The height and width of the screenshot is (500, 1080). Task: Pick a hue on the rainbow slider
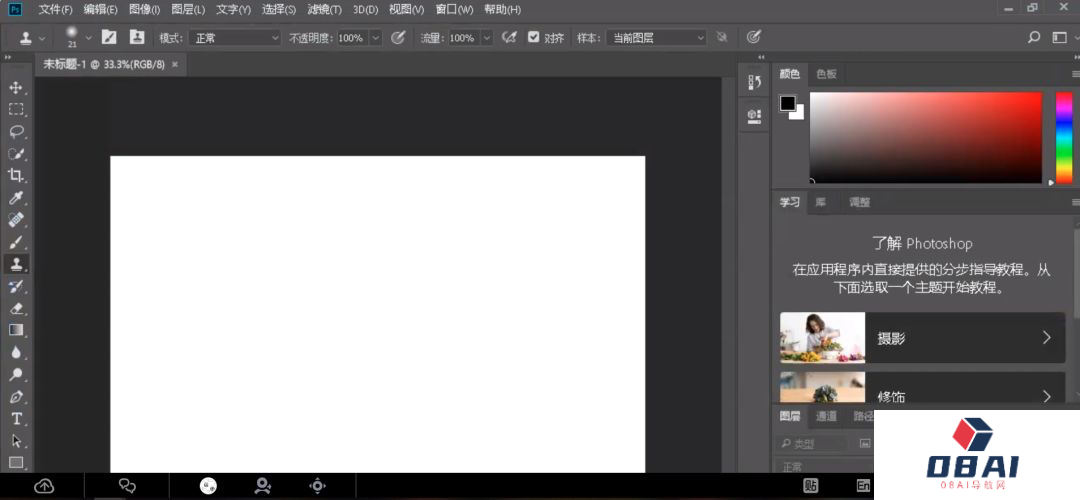point(1064,136)
